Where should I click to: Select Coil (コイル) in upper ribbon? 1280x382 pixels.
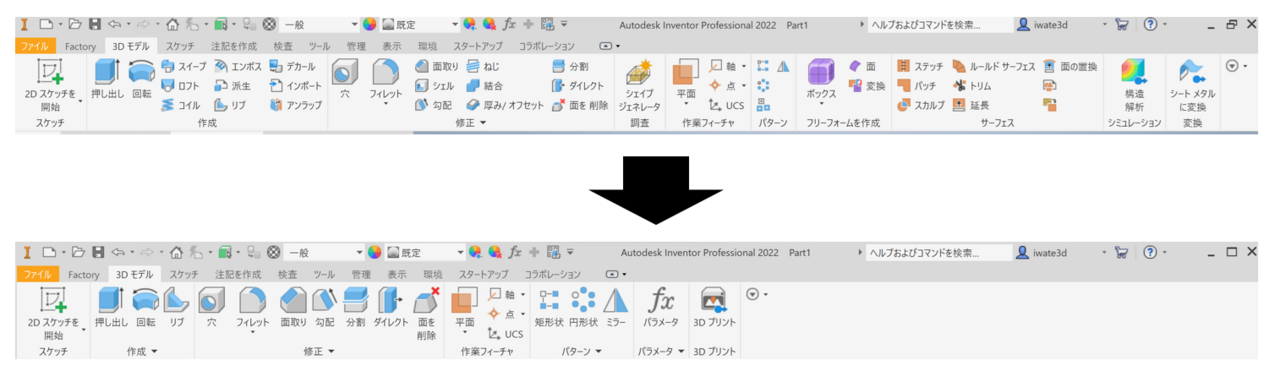[180, 105]
